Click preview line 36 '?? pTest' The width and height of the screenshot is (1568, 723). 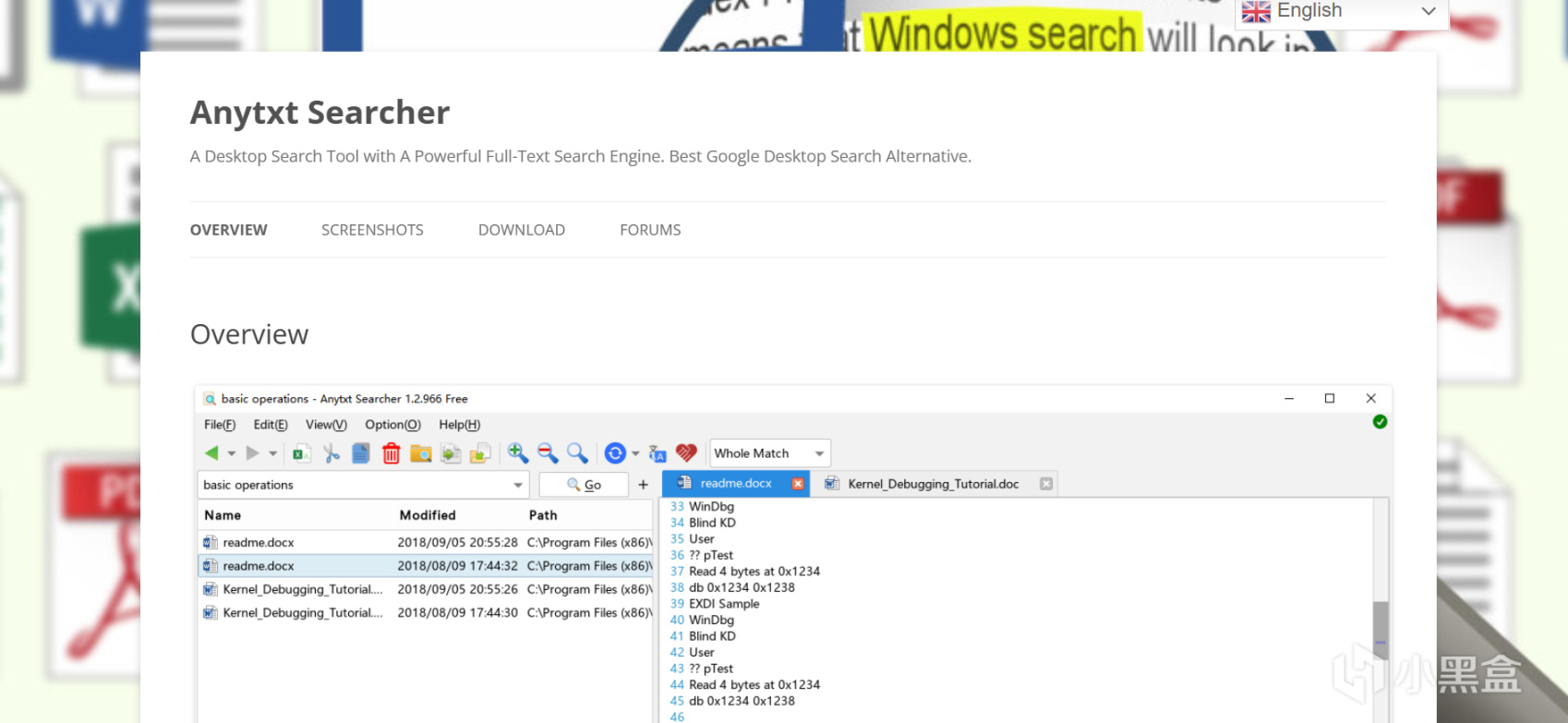[x=711, y=555]
